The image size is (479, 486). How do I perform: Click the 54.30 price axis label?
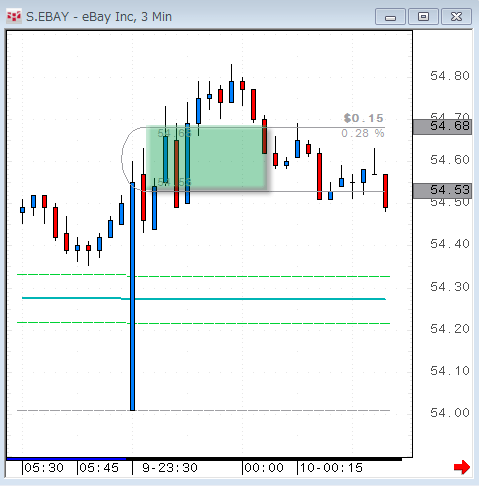click(450, 287)
